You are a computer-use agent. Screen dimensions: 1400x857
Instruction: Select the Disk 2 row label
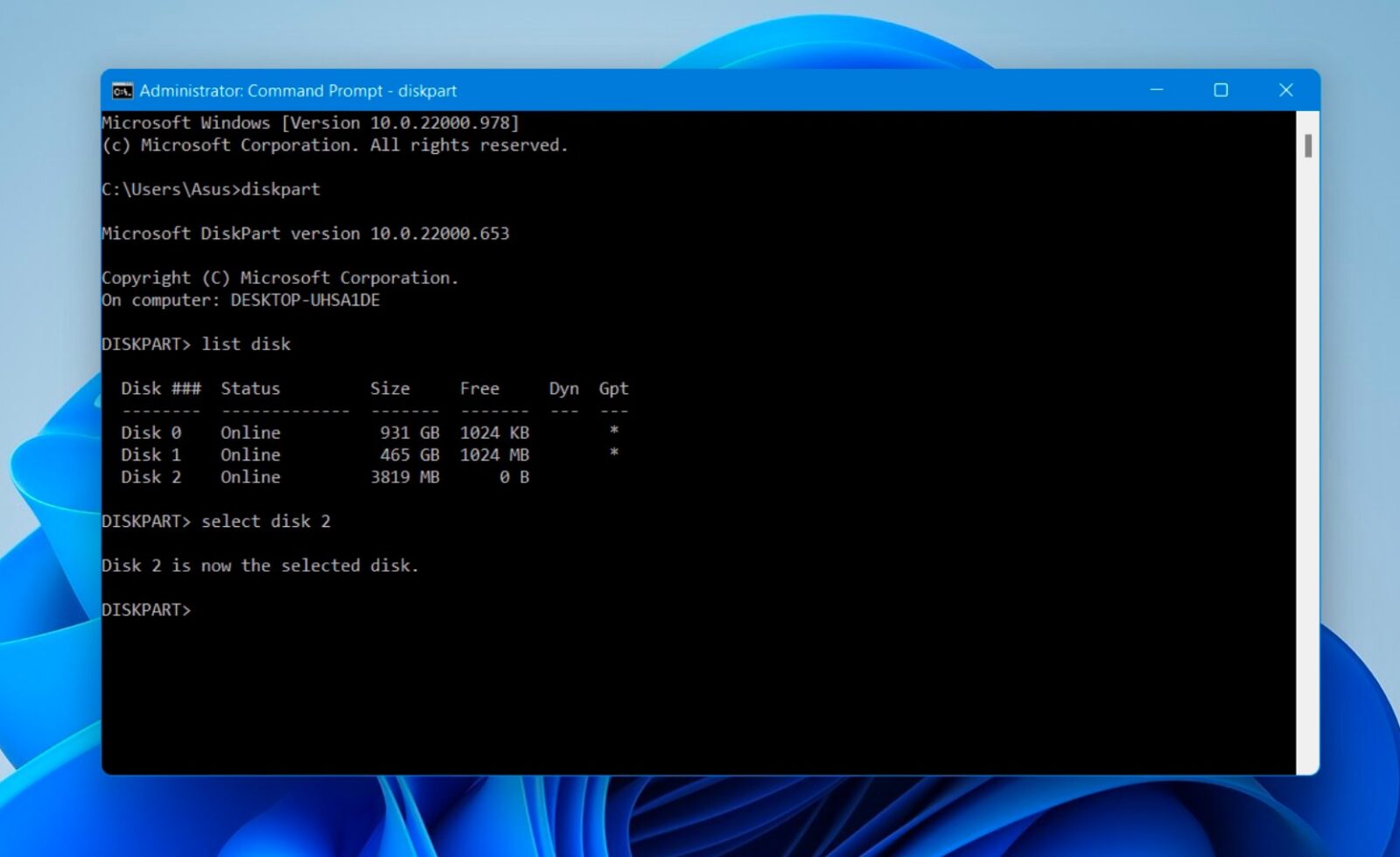(150, 477)
